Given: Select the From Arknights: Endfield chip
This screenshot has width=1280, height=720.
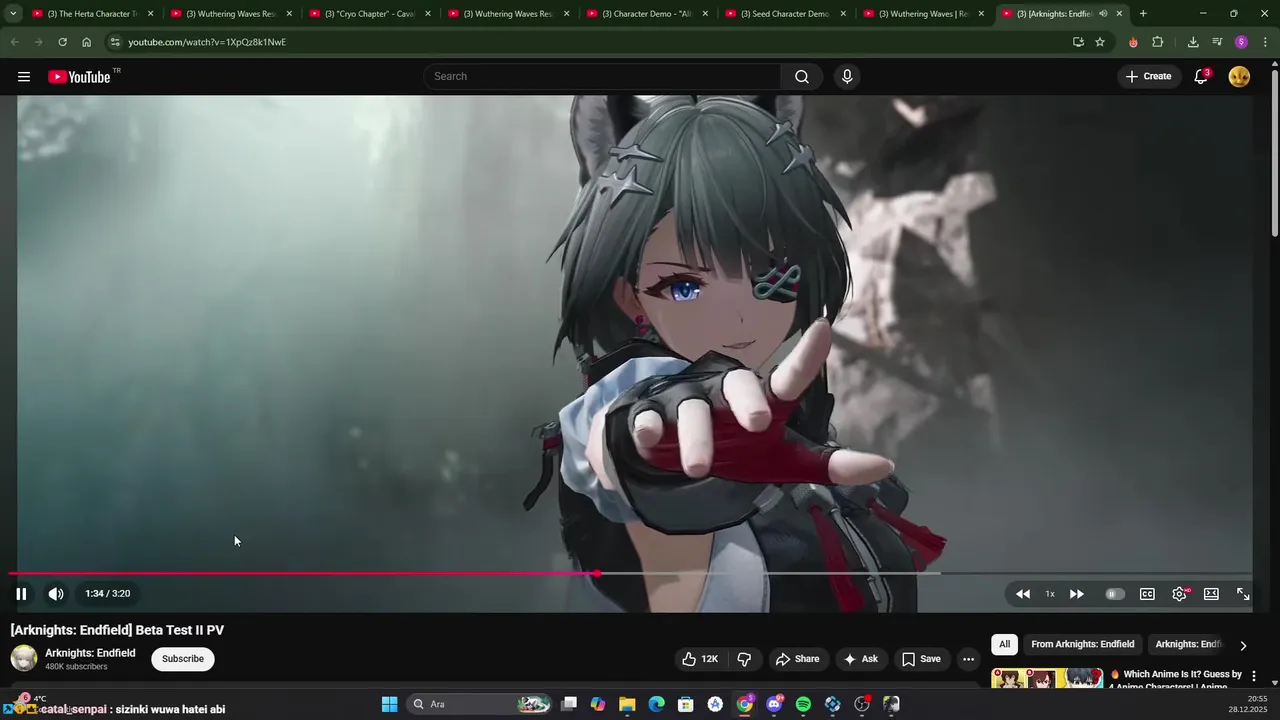Looking at the screenshot, I should click(x=1082, y=644).
